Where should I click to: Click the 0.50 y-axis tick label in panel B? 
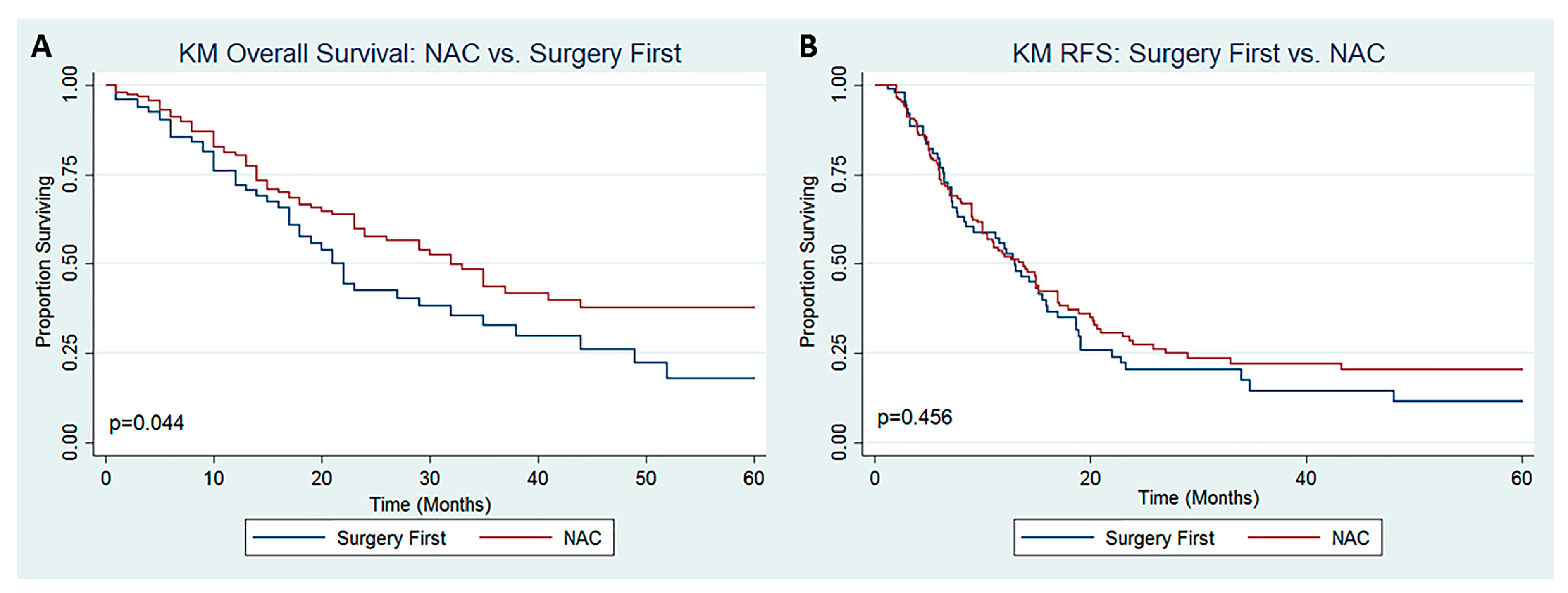click(x=839, y=263)
